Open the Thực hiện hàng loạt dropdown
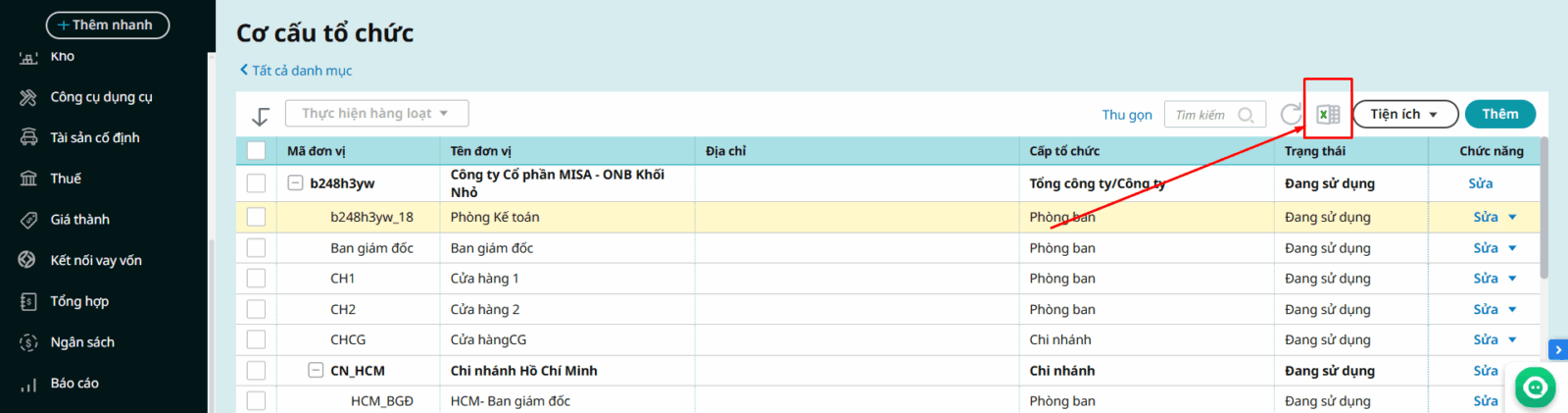The width and height of the screenshot is (1568, 413). [376, 114]
